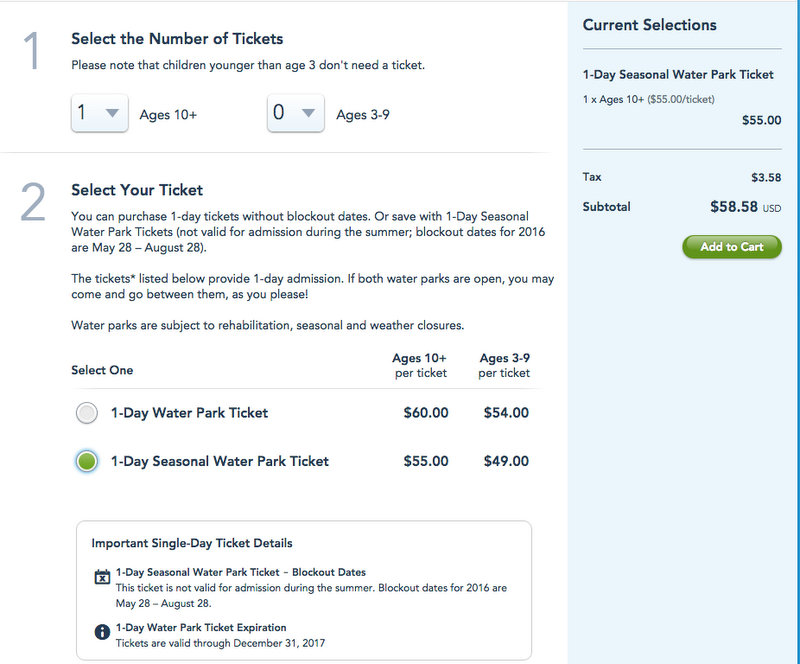
Task: Open the Ages 10+ ticket quantity dropdown
Action: coord(99,113)
